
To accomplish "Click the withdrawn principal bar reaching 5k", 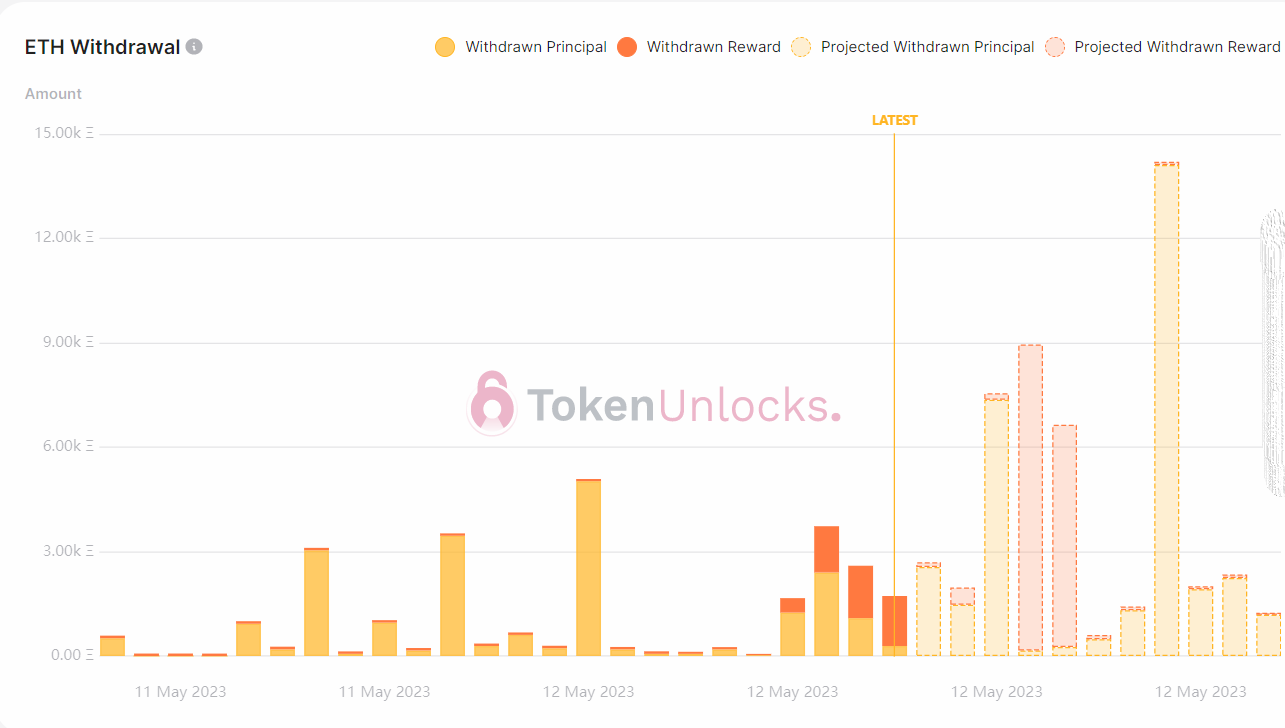I will (x=588, y=568).
